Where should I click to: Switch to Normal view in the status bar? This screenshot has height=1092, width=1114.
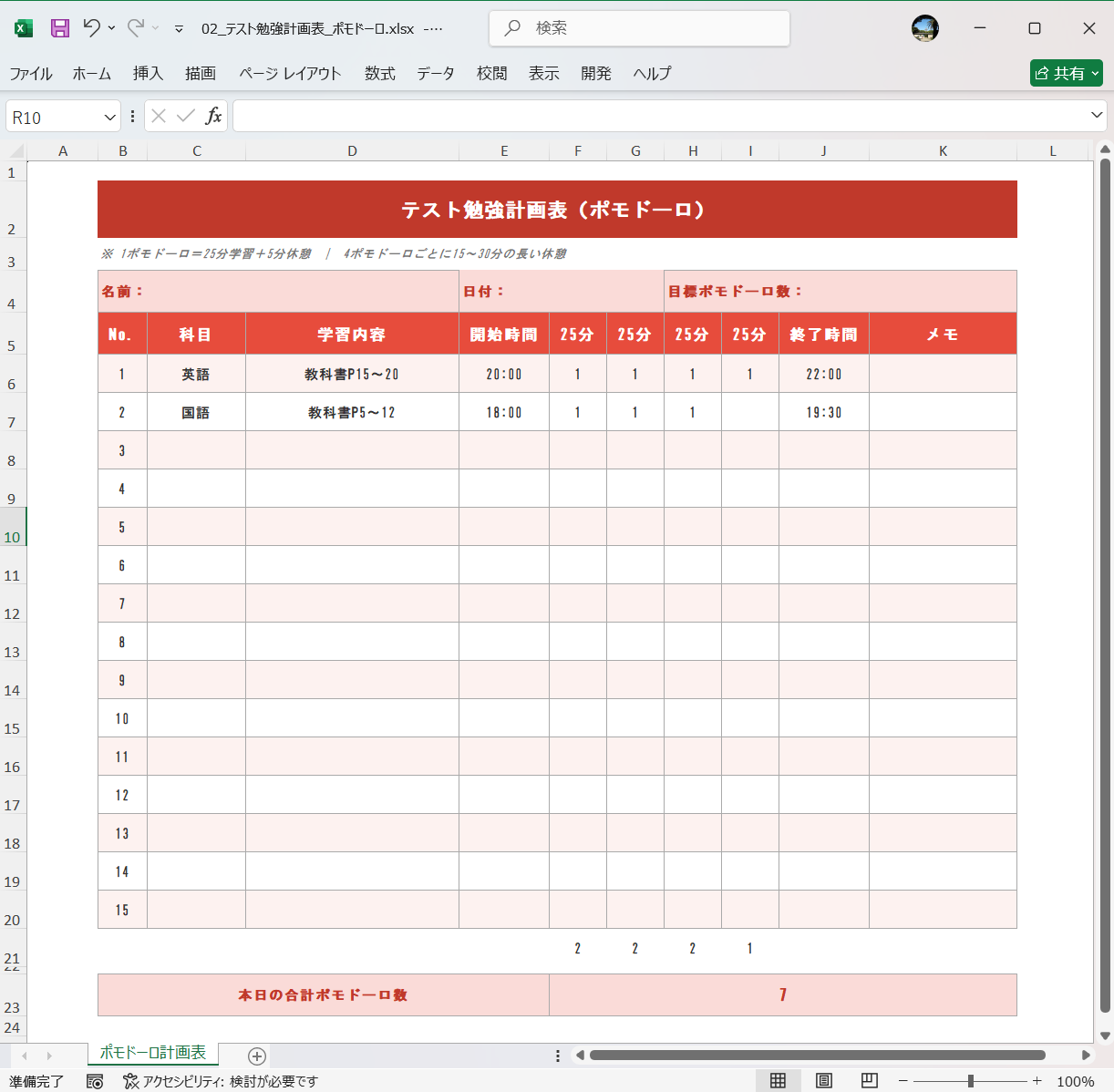tap(776, 1078)
